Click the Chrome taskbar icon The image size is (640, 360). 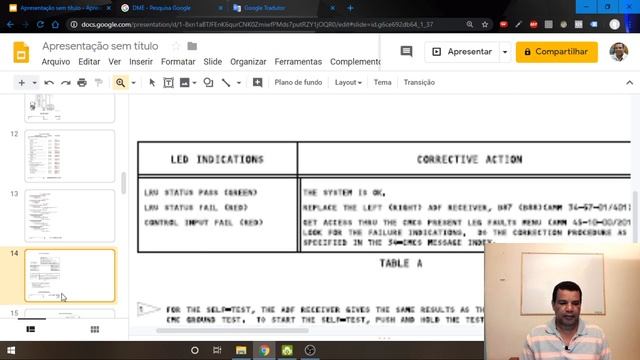(264, 350)
